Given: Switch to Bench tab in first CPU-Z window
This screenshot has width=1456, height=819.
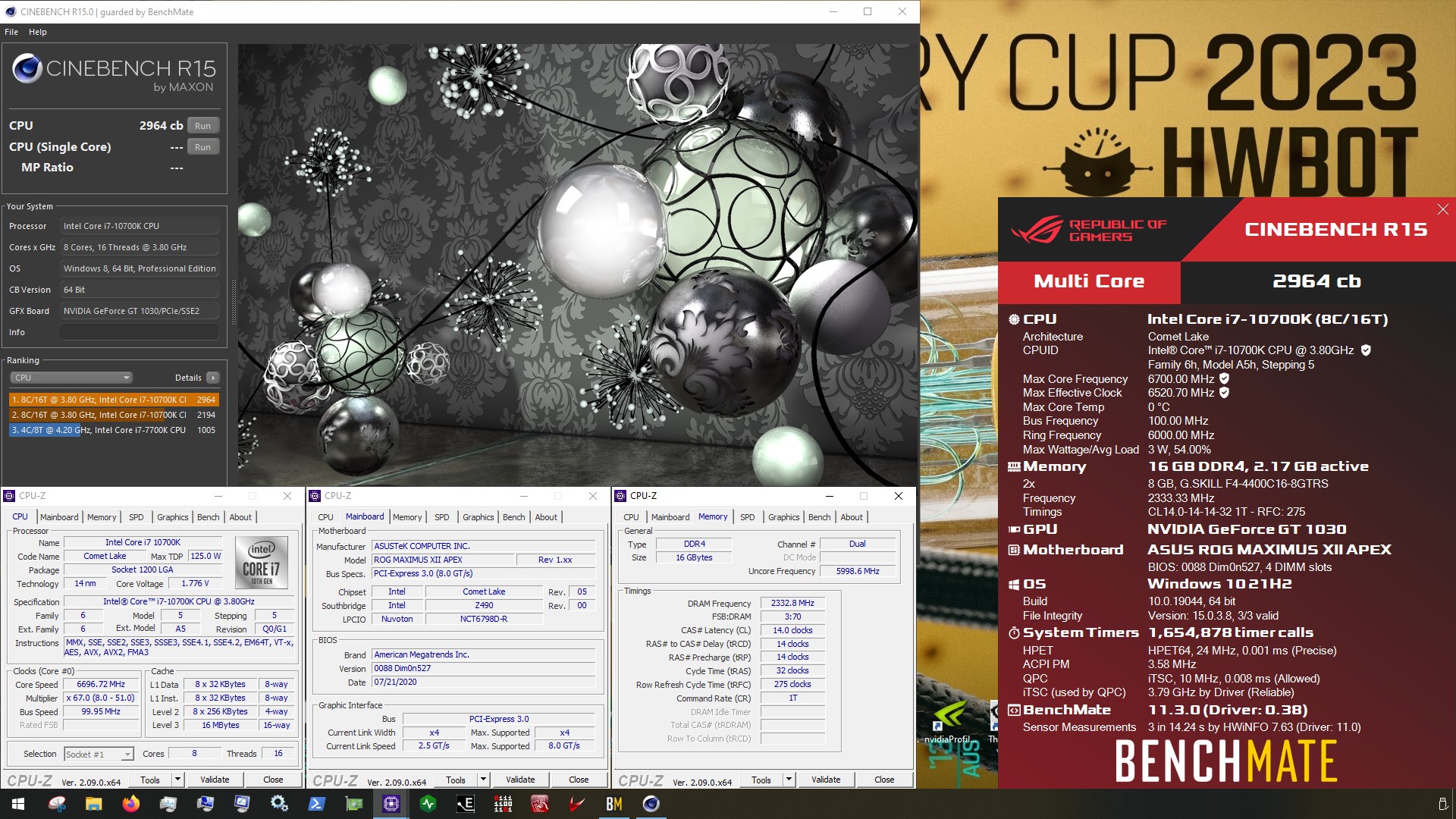Looking at the screenshot, I should pos(208,517).
